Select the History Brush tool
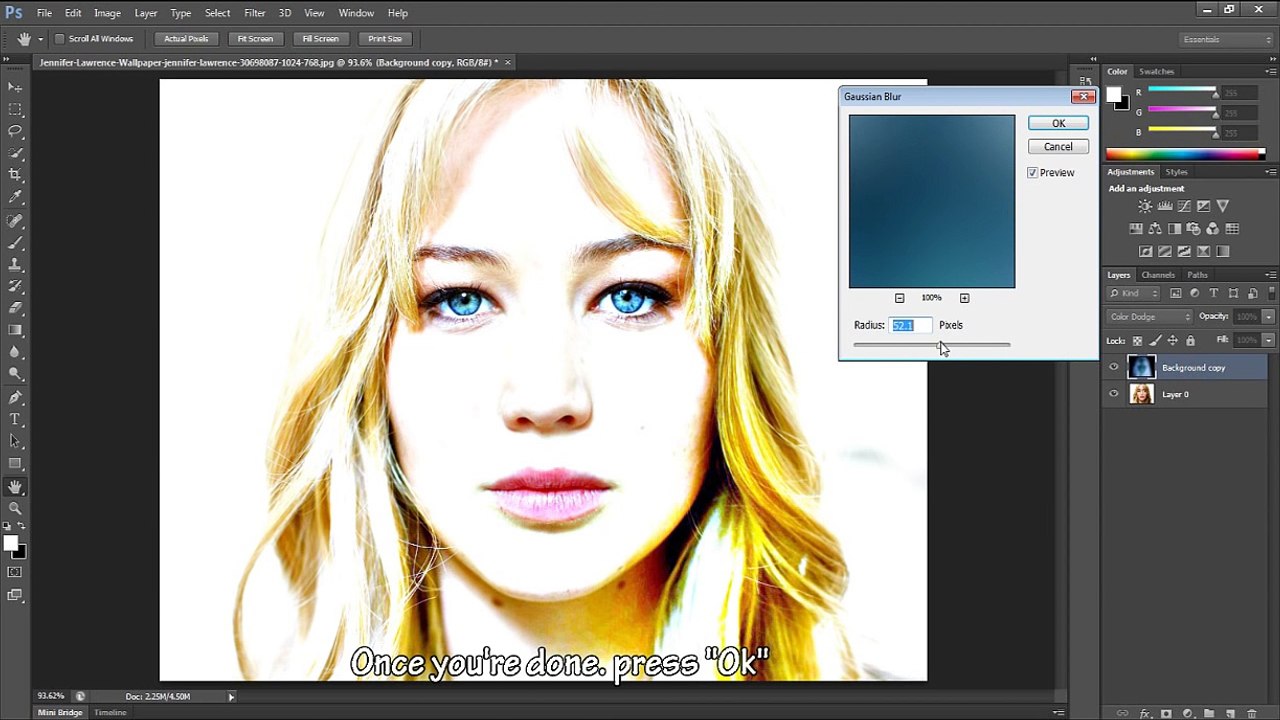1280x720 pixels. (15, 287)
